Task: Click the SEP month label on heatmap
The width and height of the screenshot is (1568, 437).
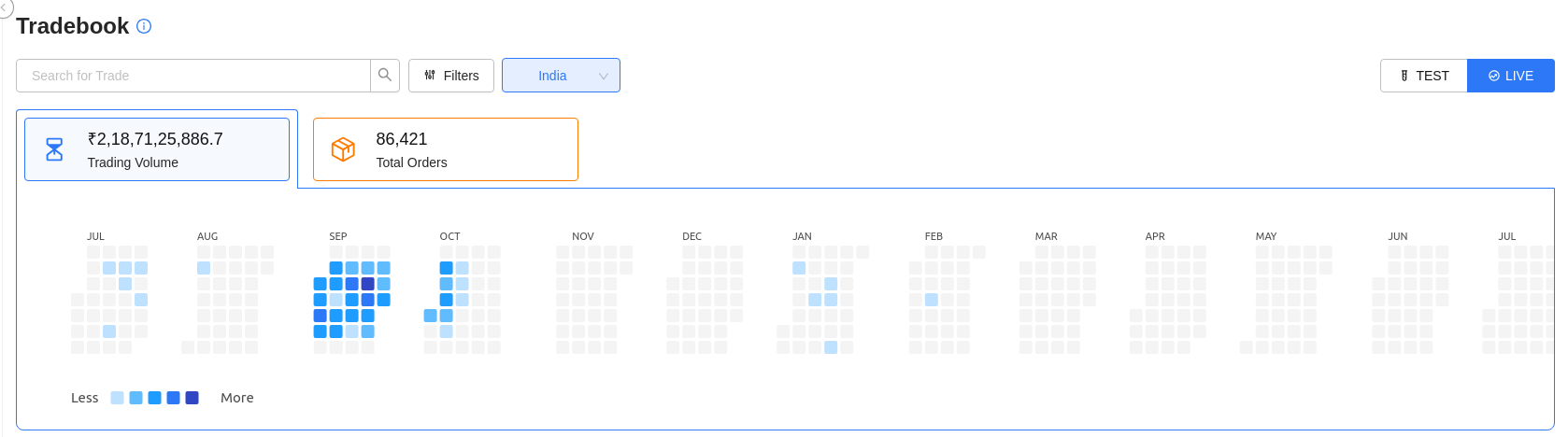Action: (x=338, y=236)
